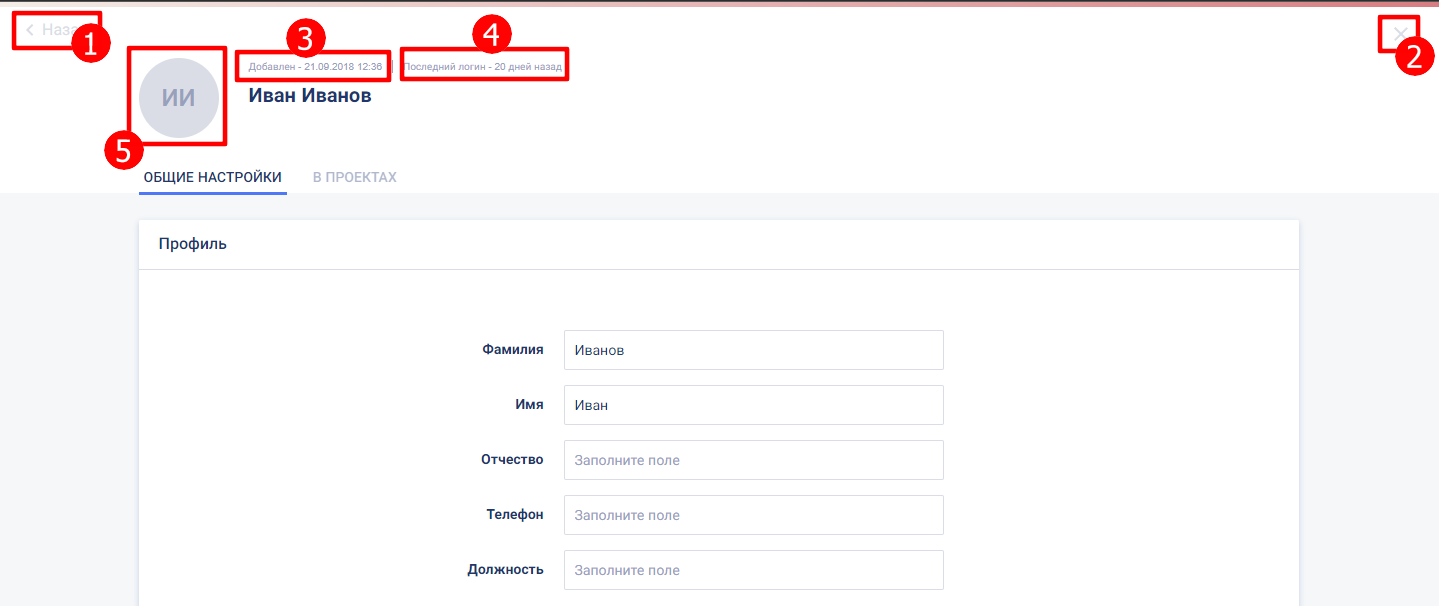
Task: Click the Добавлен date text
Action: click(315, 67)
